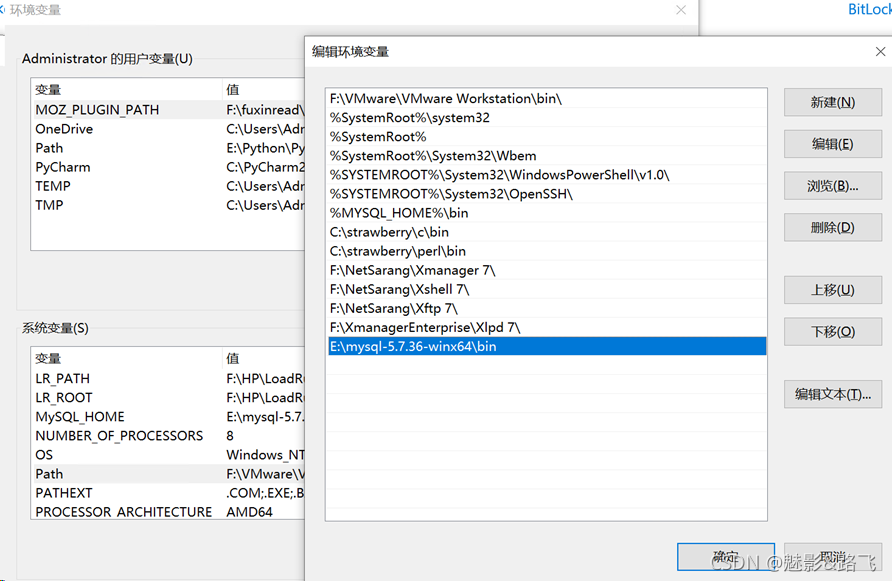The width and height of the screenshot is (892, 581).
Task: Close the 环境变量 window
Action: [x=681, y=10]
